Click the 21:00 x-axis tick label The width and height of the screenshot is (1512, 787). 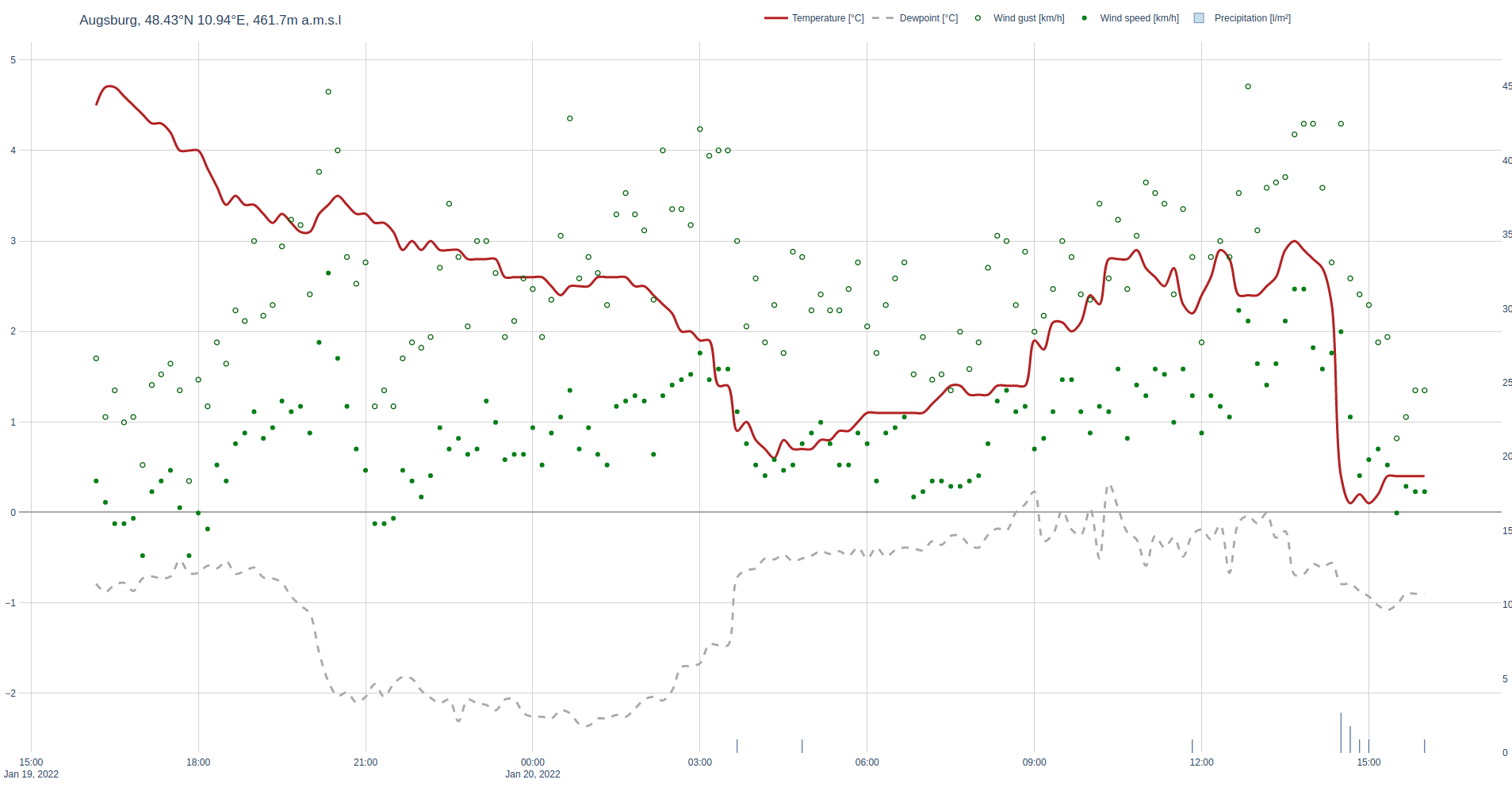pos(366,762)
